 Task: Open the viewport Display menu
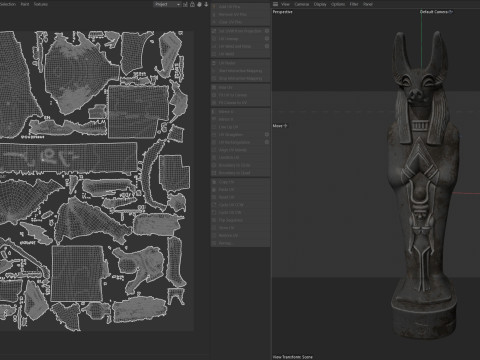[x=320, y=4]
